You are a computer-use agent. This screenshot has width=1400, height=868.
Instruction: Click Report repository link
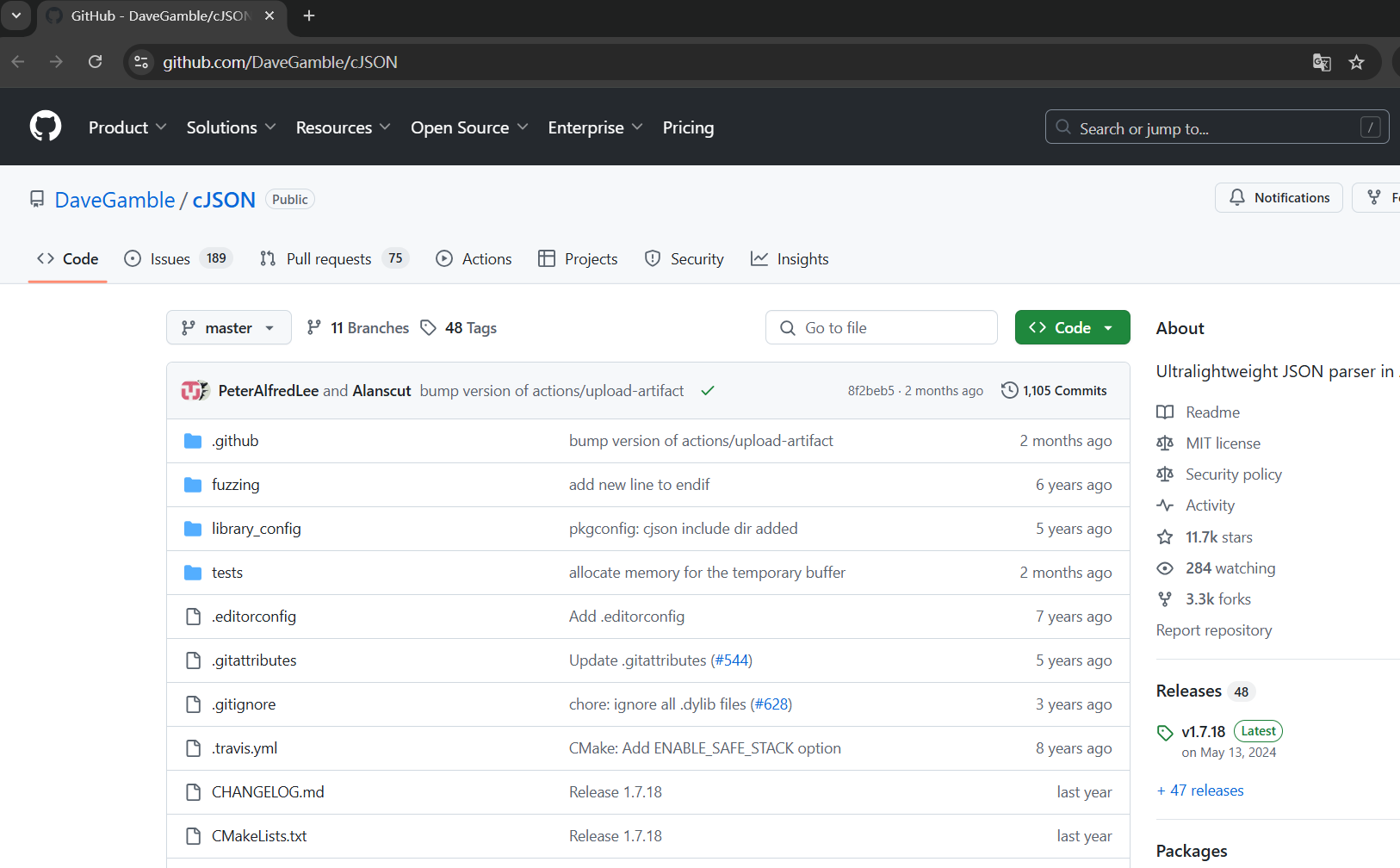pos(1214,630)
